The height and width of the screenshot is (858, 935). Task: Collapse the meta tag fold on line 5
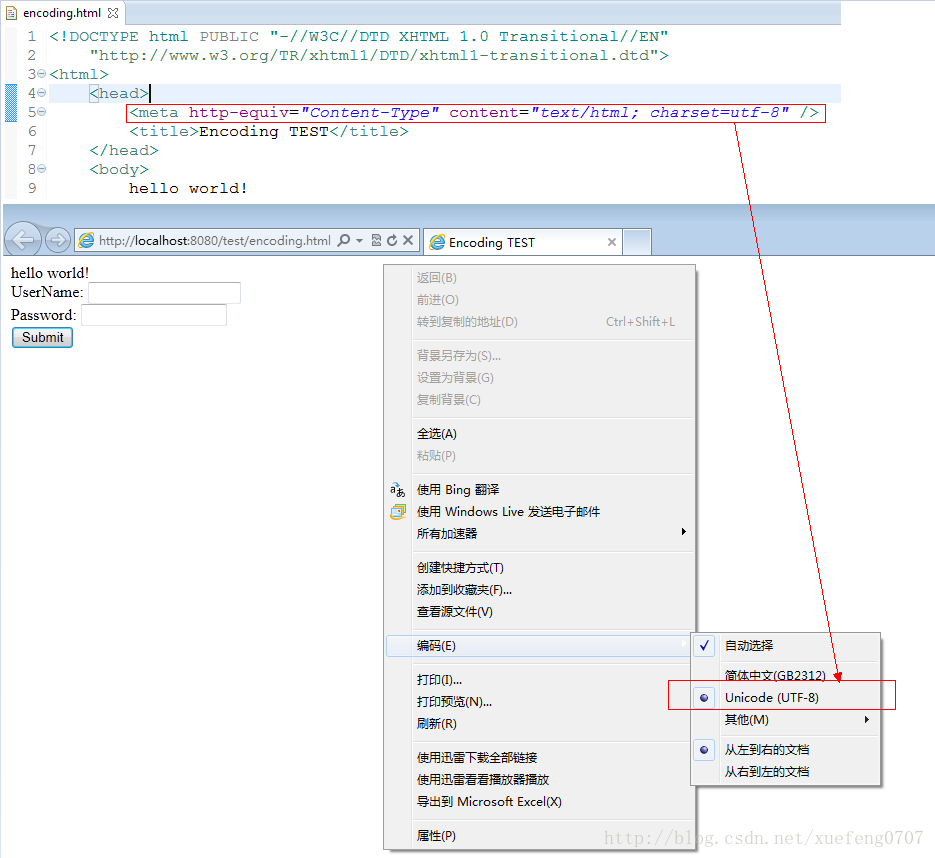[x=41, y=112]
